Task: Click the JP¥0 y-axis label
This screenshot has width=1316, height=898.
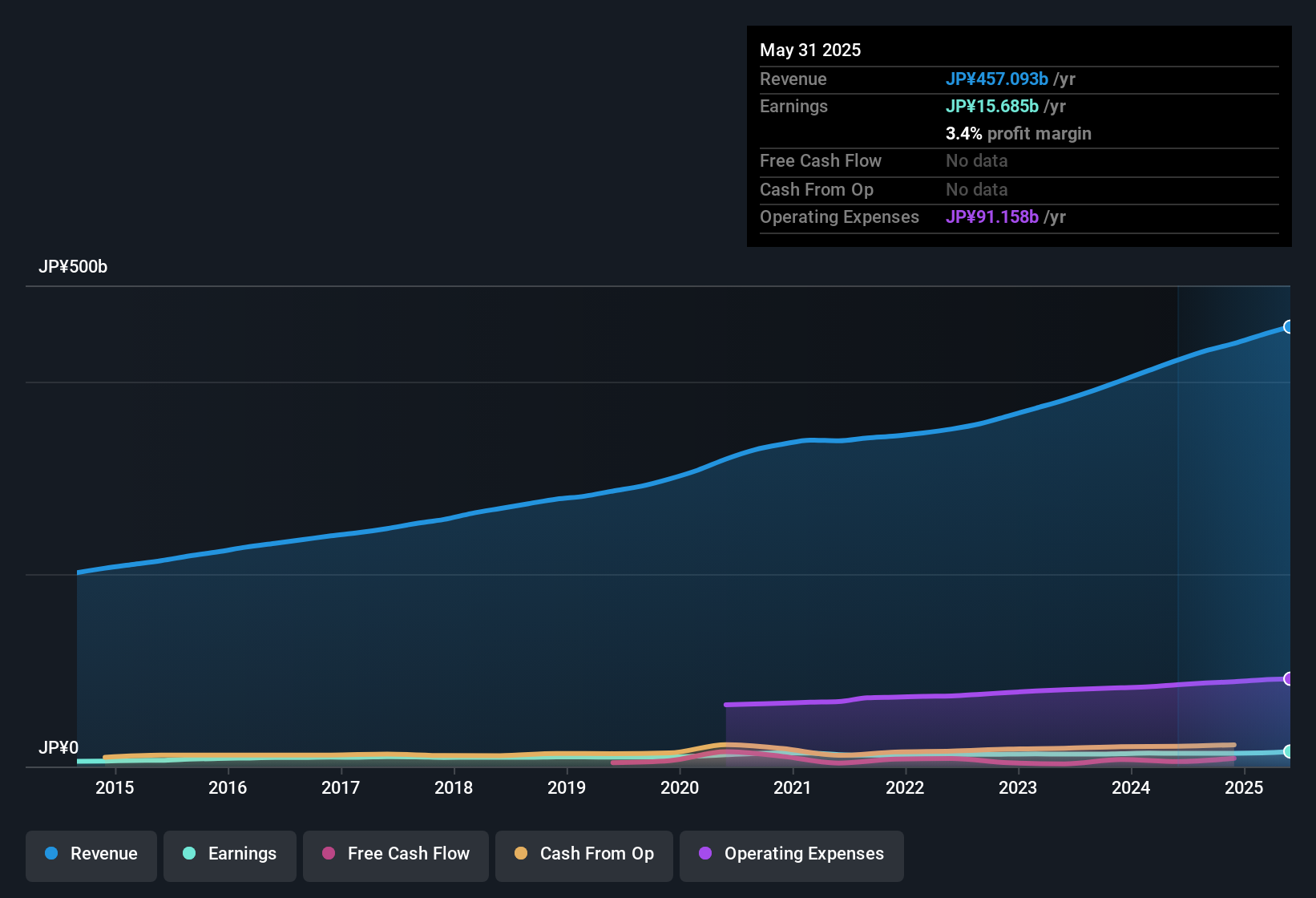Action: 59,748
